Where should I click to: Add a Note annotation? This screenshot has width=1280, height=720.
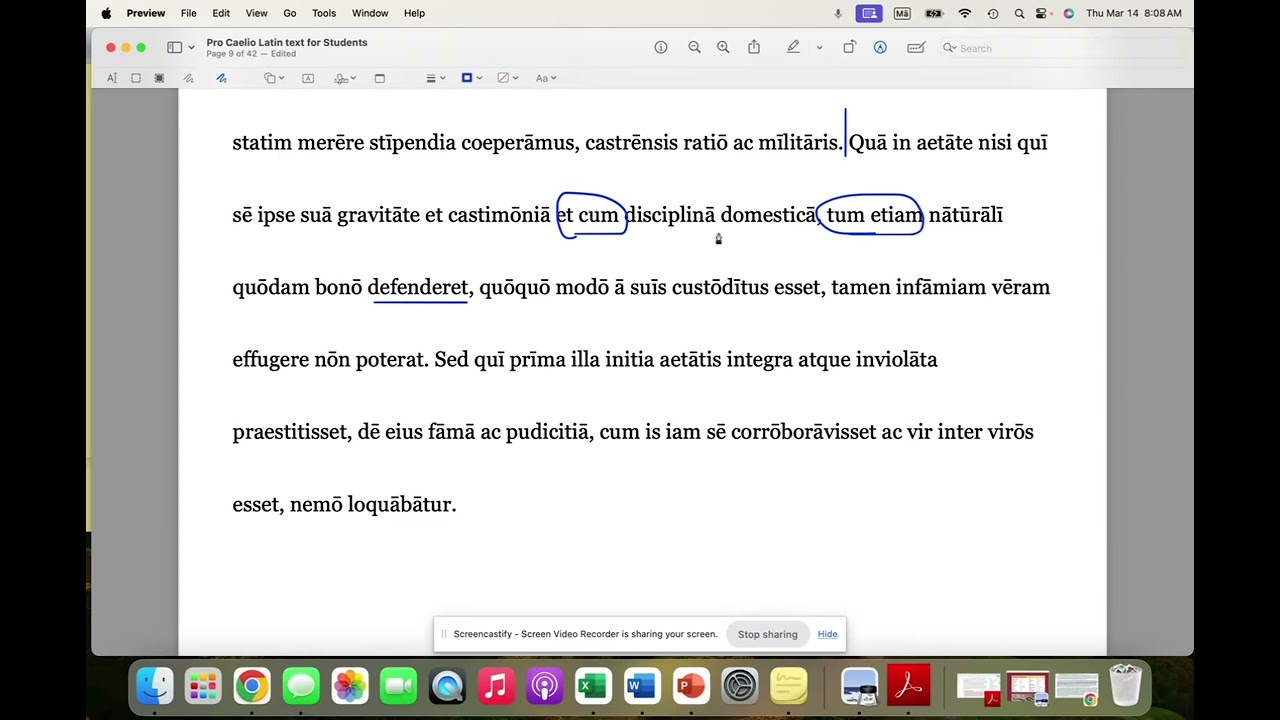379,78
